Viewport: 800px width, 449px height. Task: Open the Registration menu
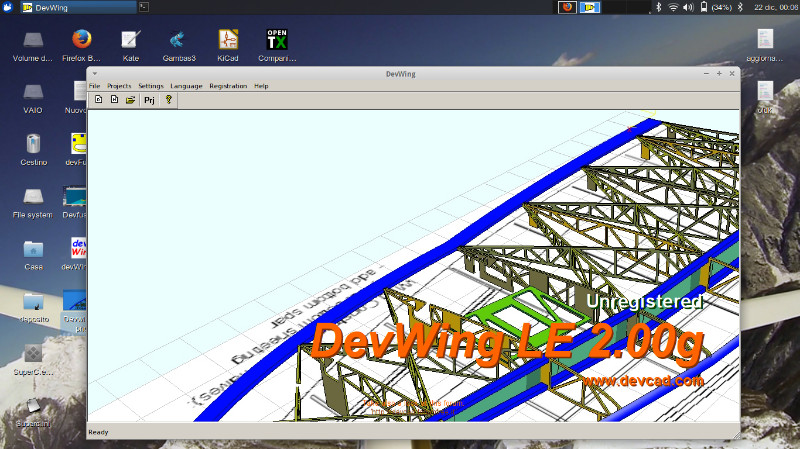click(228, 86)
